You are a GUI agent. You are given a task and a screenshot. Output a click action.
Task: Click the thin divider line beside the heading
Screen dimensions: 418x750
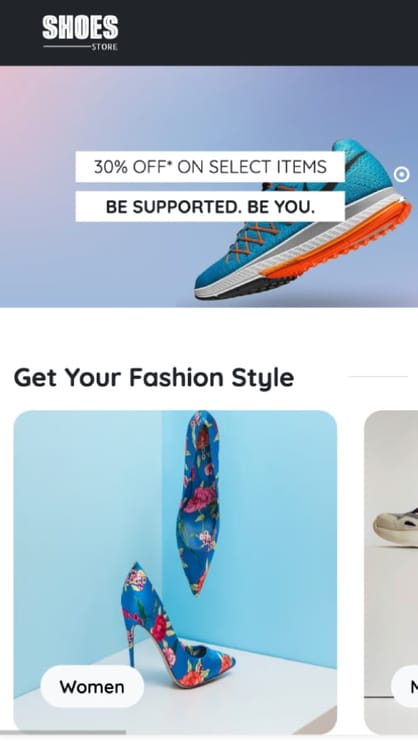[378, 377]
